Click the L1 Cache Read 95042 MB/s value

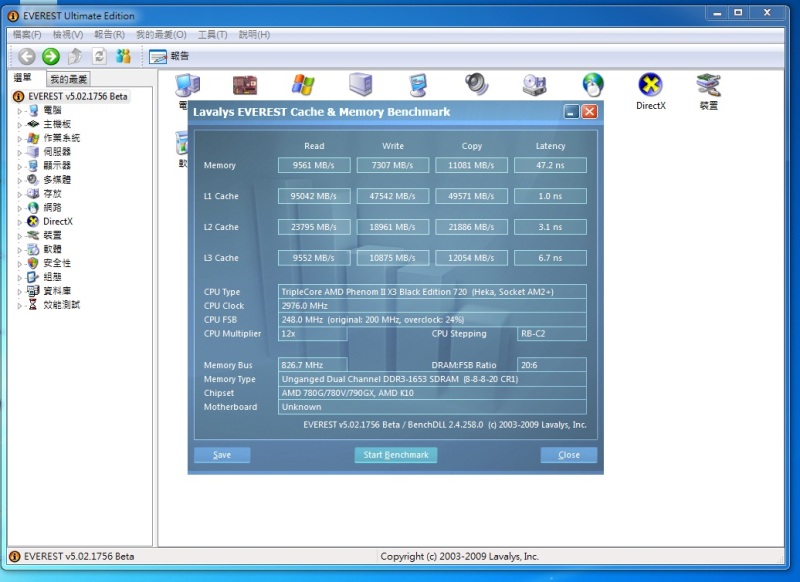point(314,196)
